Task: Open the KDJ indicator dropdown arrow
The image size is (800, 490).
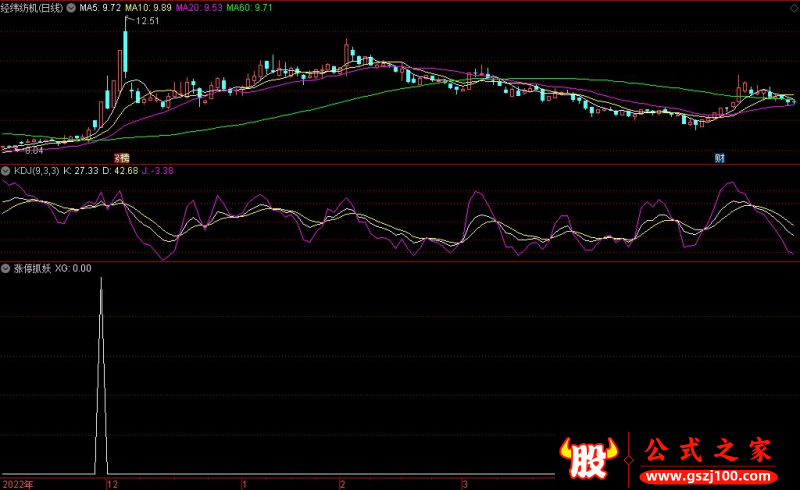Action: pos(6,172)
